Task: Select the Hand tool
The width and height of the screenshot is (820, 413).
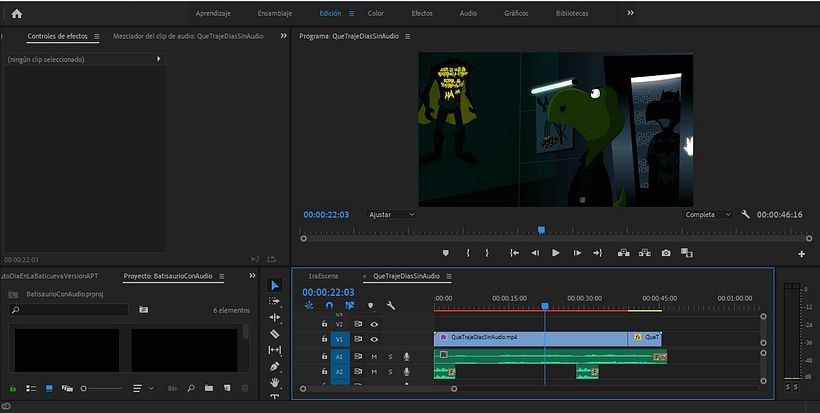Action: coord(275,383)
